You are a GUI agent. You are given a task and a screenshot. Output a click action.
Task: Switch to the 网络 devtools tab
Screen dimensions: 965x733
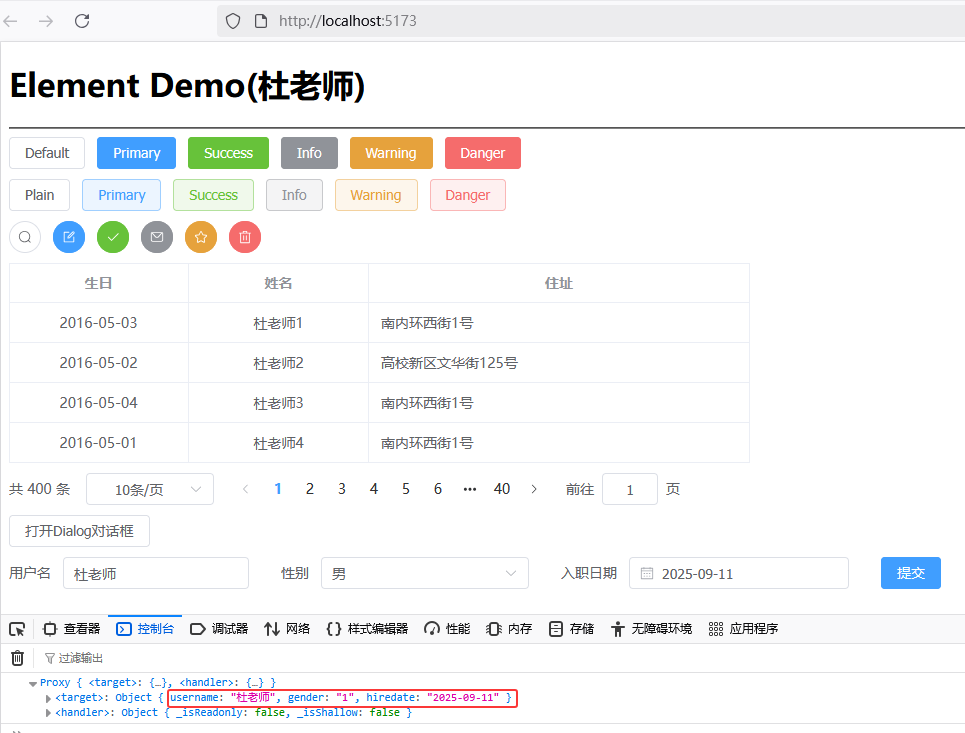click(x=287, y=629)
